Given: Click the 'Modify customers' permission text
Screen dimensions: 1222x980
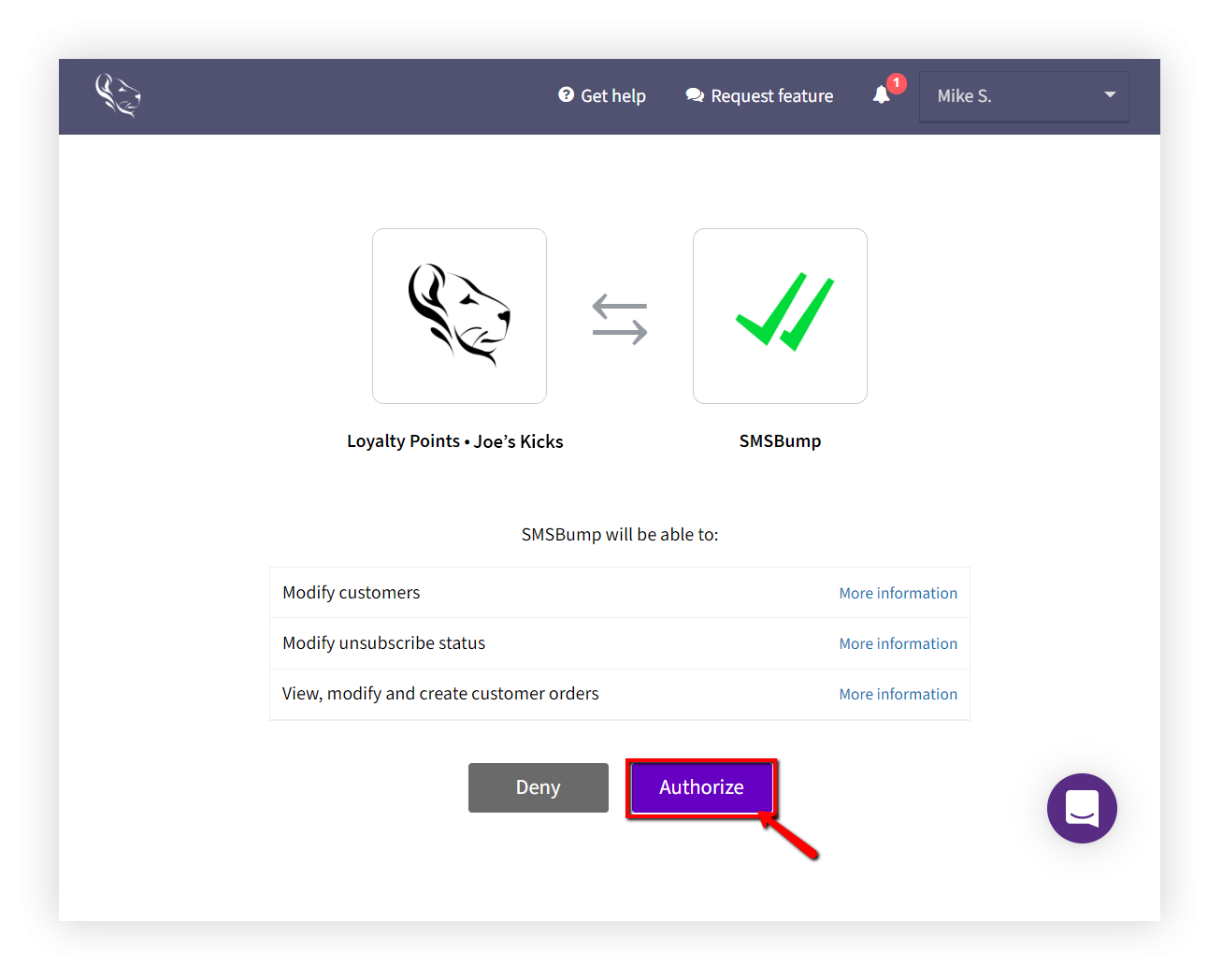Looking at the screenshot, I should point(352,593).
